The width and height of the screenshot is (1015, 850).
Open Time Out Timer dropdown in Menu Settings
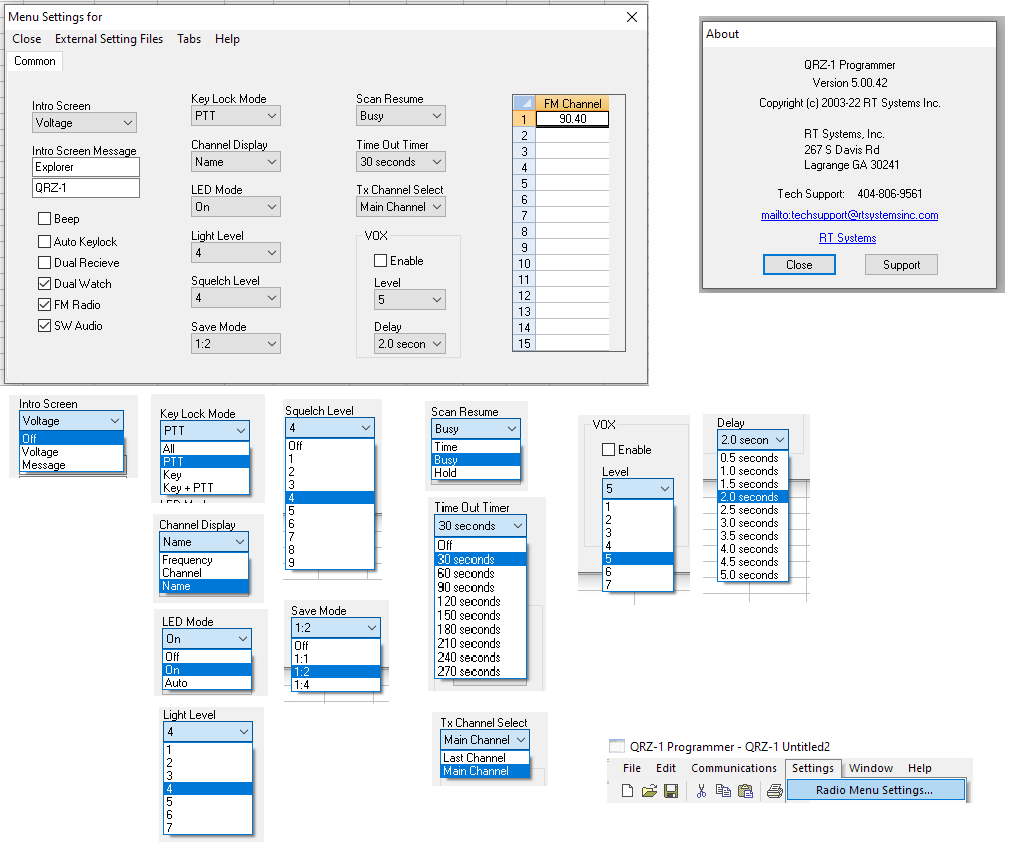pos(401,162)
